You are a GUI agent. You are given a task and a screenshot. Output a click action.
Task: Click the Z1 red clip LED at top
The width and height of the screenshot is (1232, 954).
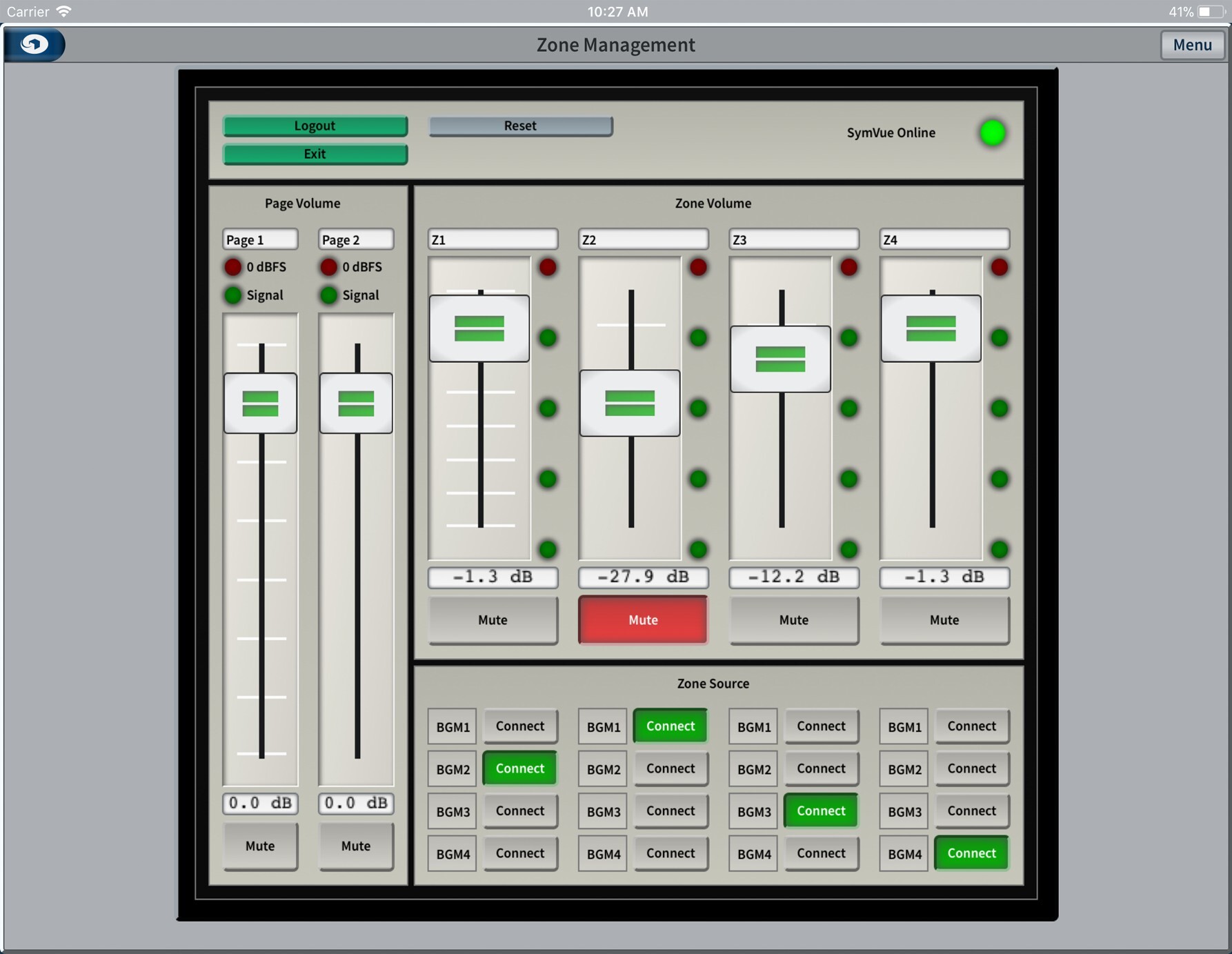pyautogui.click(x=548, y=267)
